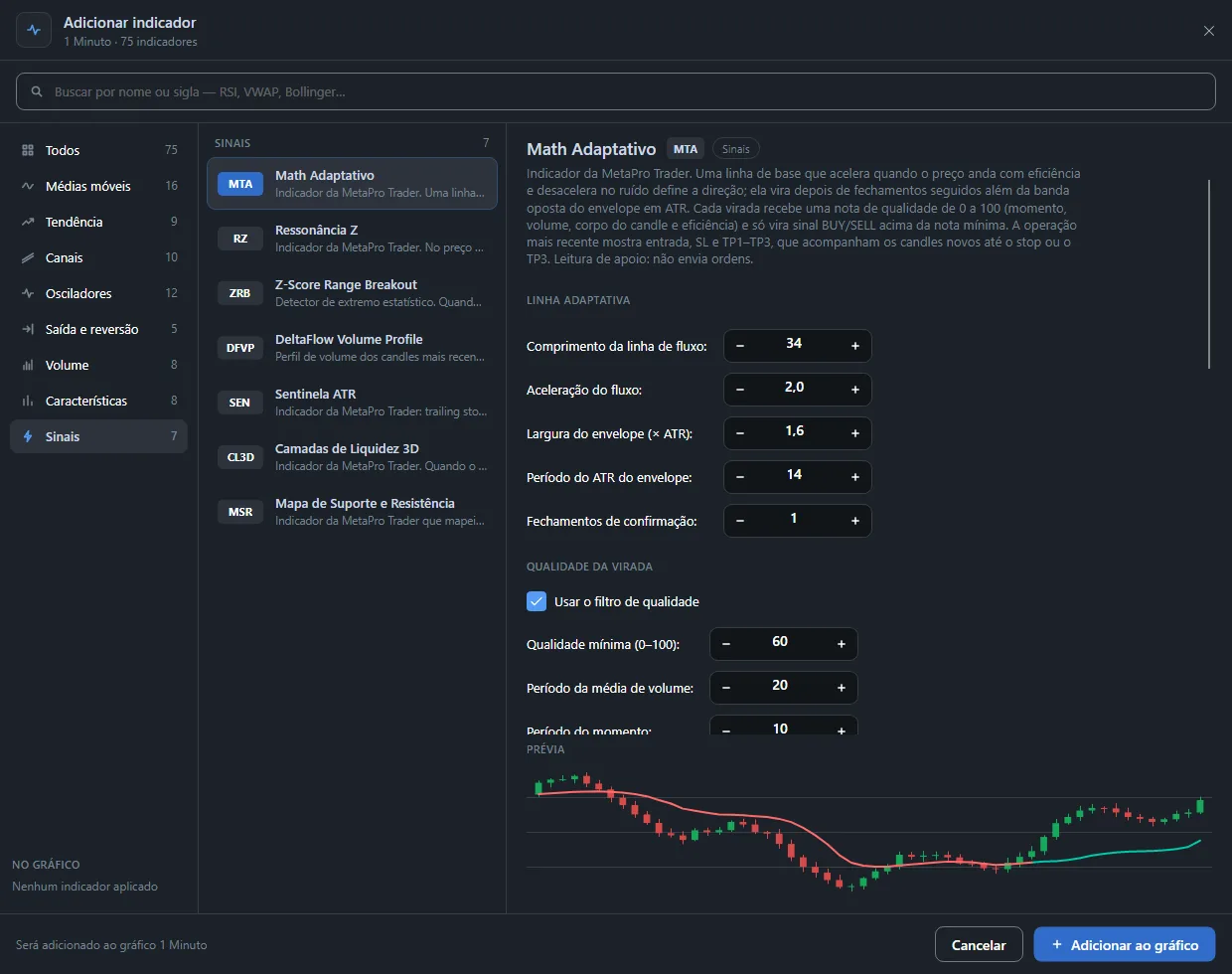
Task: Select Sentinela ATR indicator
Action: (x=352, y=403)
